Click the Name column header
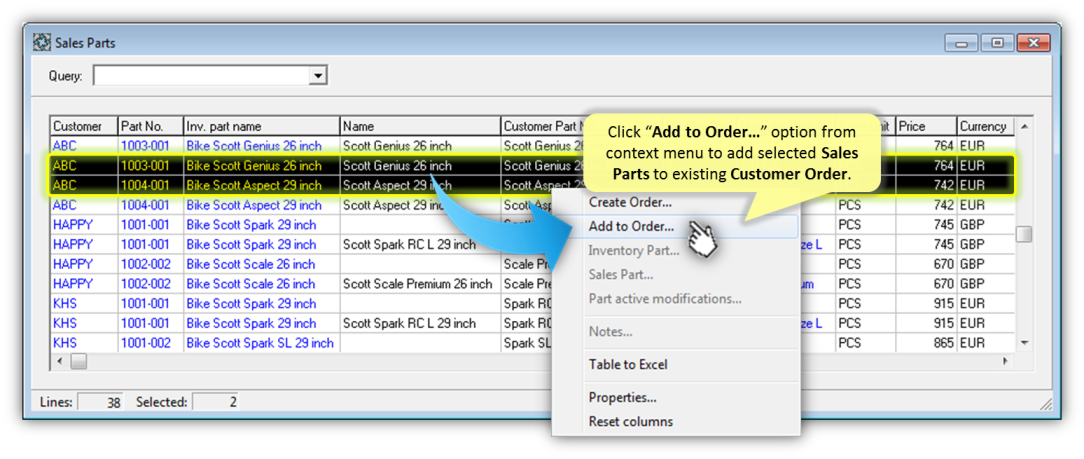1084x459 pixels. coord(420,127)
